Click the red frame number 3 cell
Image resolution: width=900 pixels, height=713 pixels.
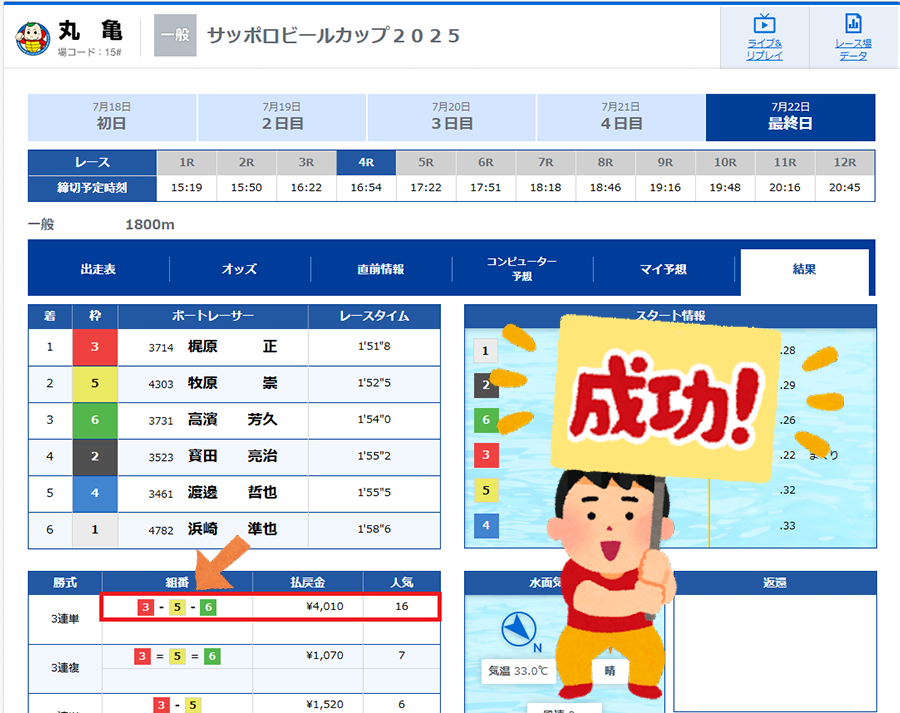pos(95,347)
